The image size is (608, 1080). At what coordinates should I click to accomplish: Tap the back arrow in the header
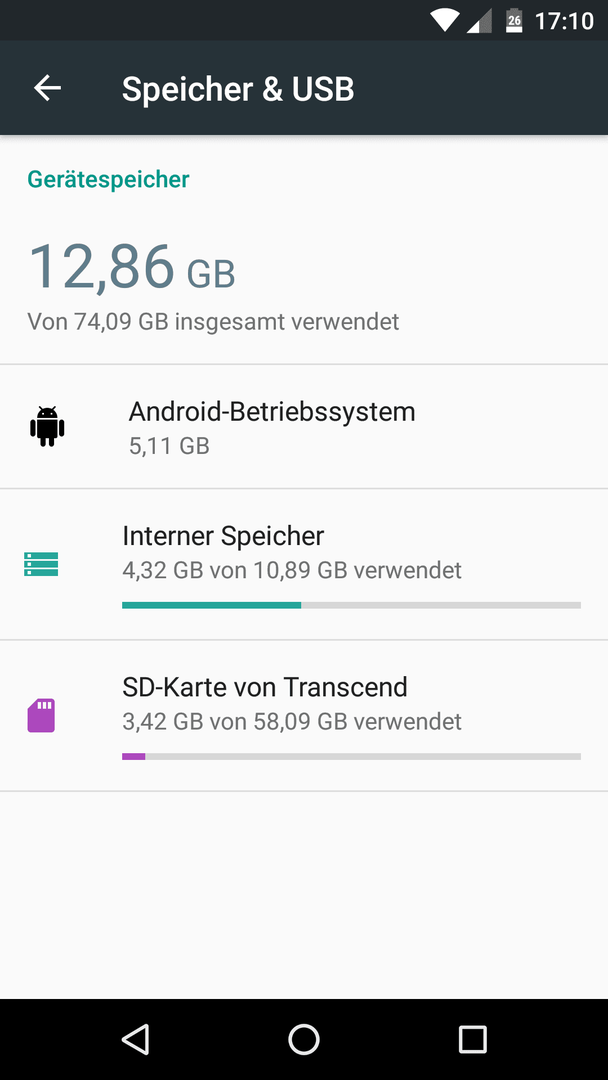pyautogui.click(x=48, y=88)
